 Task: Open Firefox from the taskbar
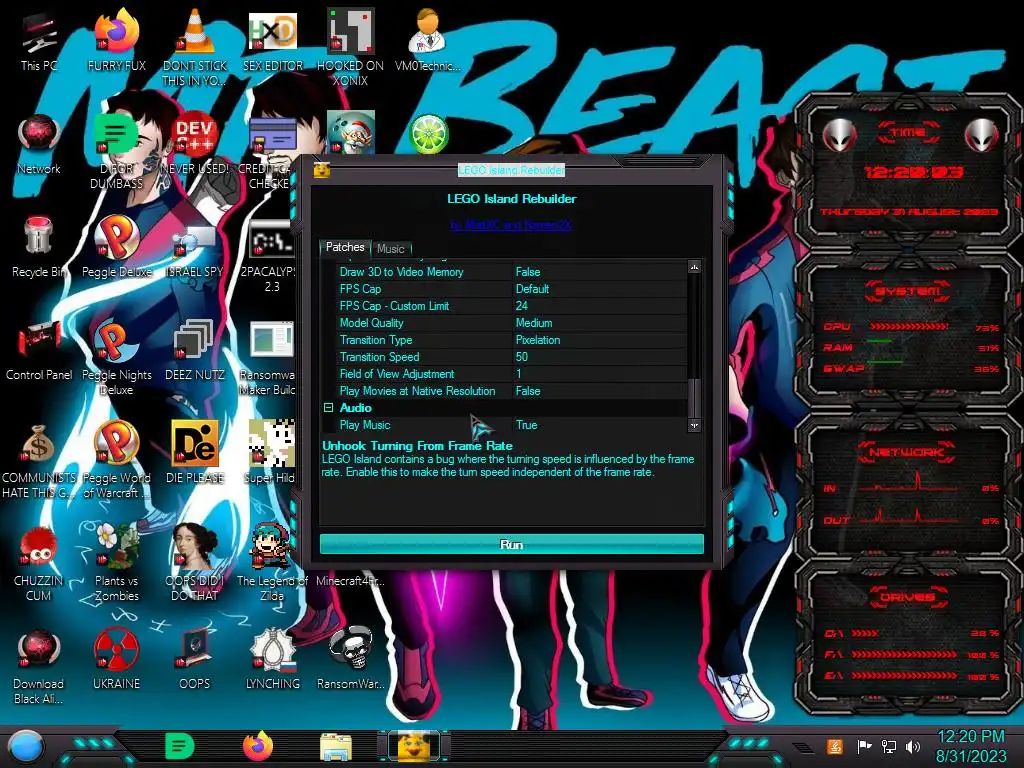[258, 746]
